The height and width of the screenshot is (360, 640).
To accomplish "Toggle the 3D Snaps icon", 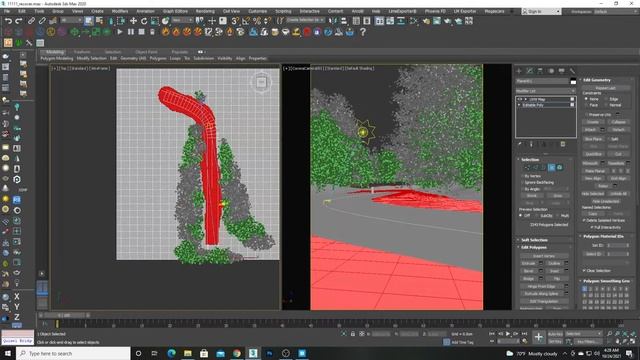I will tap(235, 21).
